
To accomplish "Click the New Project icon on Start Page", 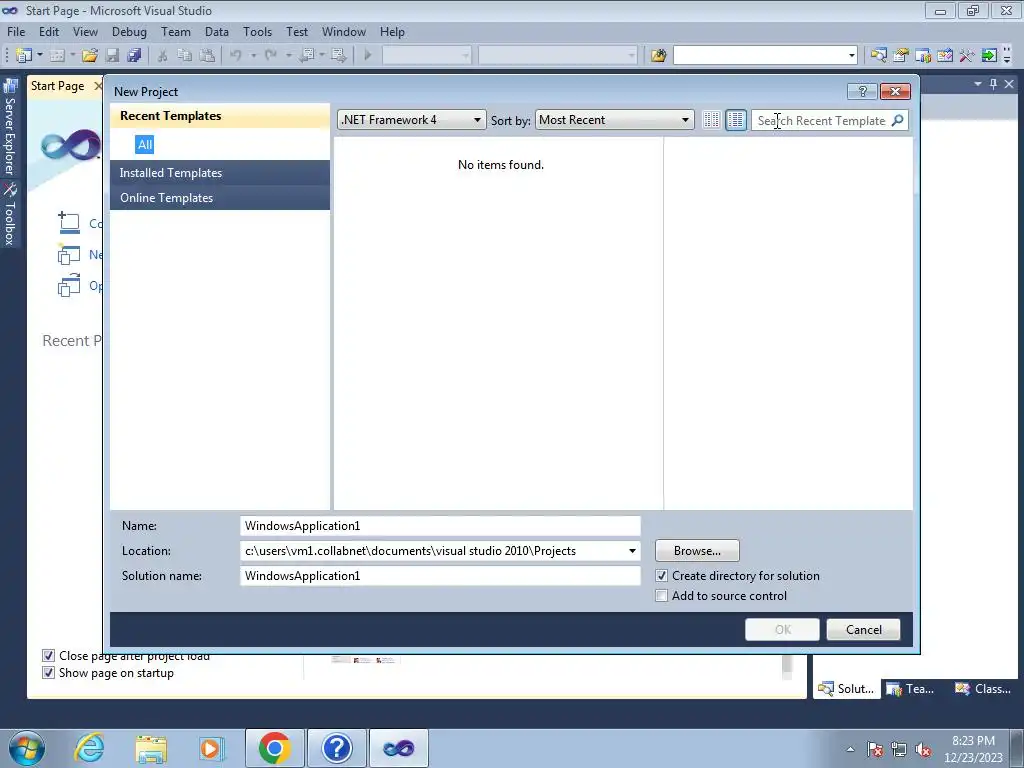I will pos(69,254).
